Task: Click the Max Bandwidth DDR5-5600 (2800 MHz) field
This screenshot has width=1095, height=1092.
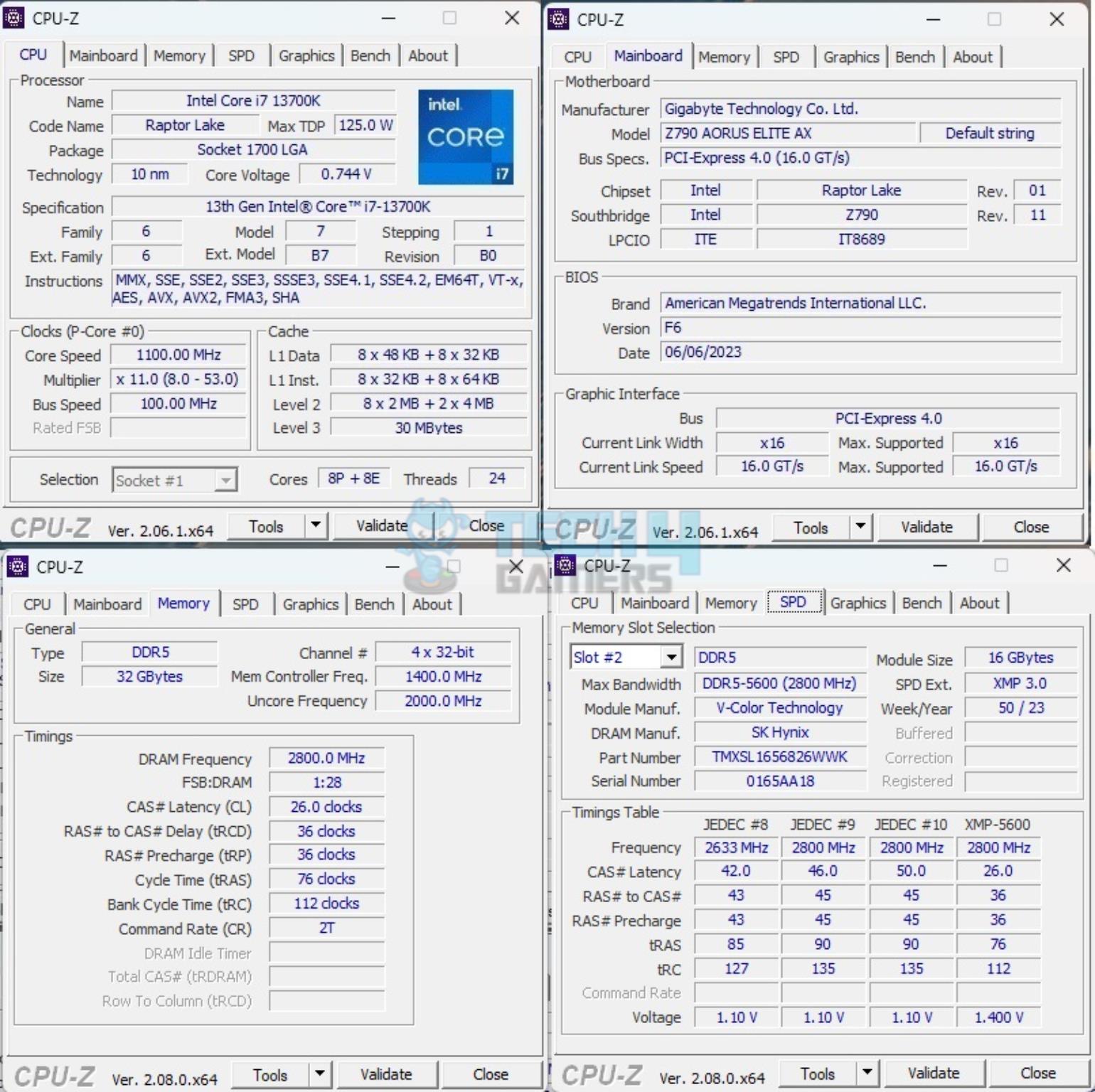Action: [x=780, y=684]
